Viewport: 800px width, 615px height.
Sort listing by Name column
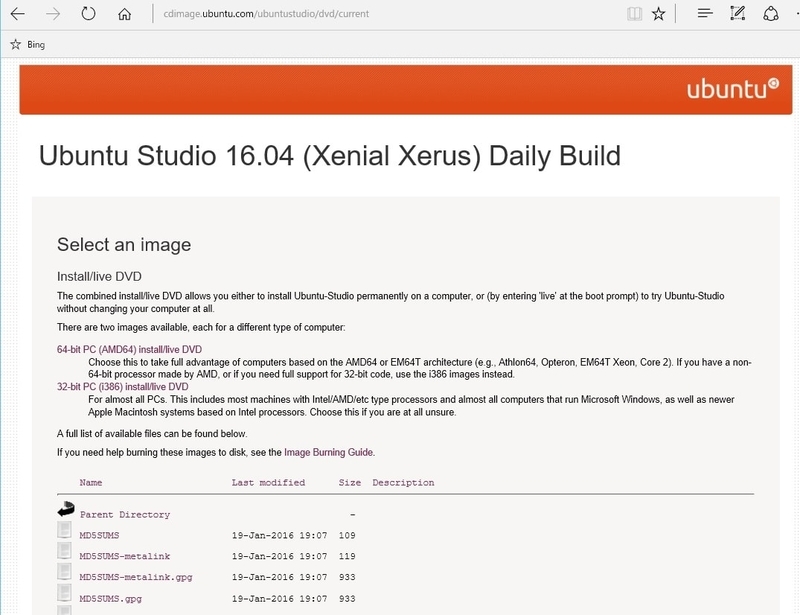tap(91, 483)
